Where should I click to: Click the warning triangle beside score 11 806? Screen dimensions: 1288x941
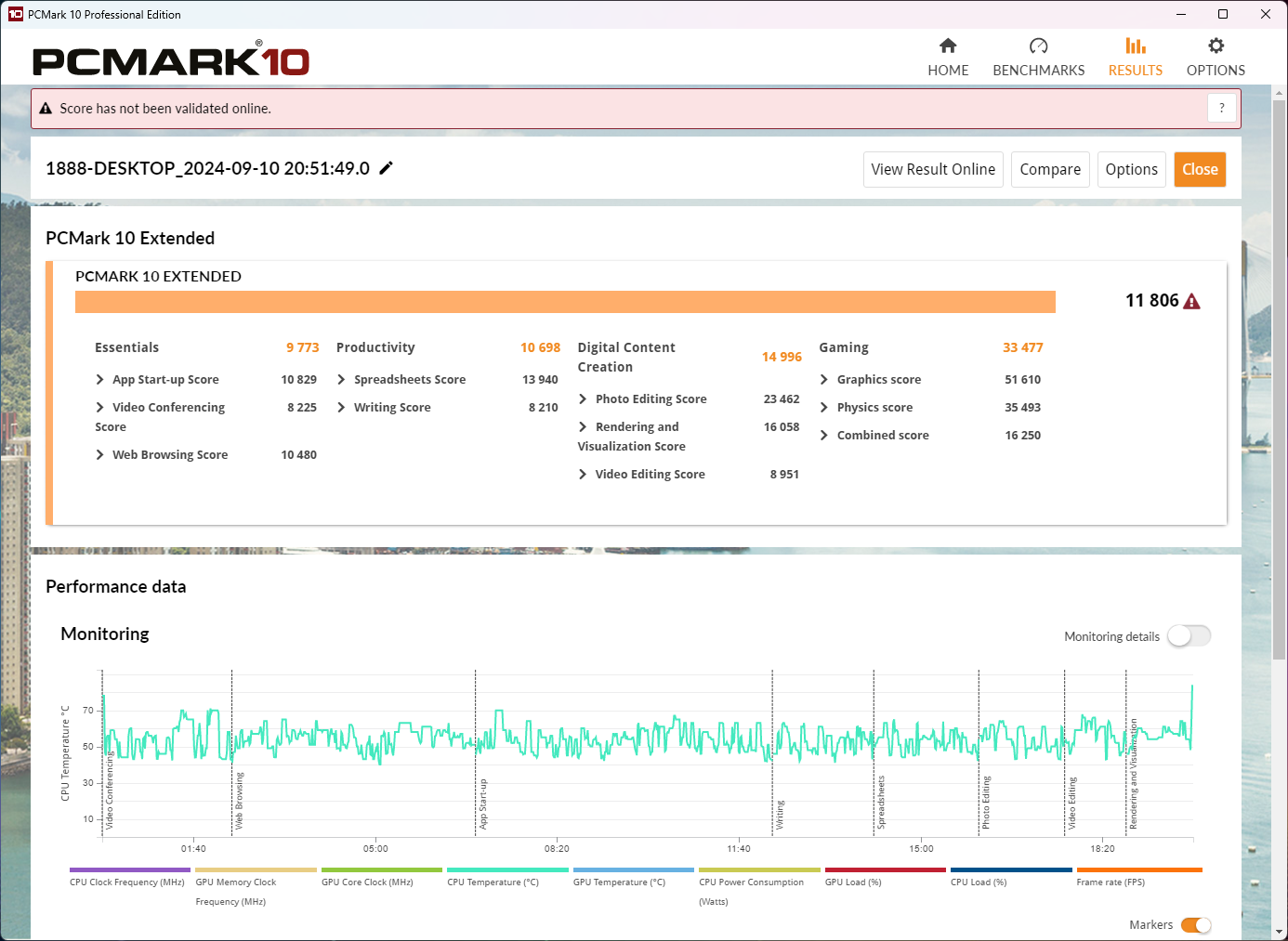1192,301
